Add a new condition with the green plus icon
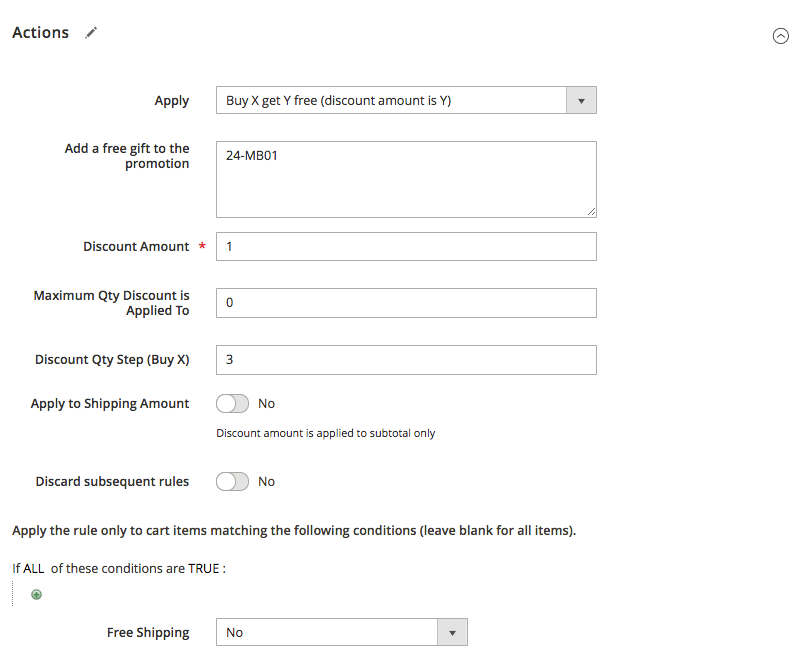The height and width of the screenshot is (659, 807). pos(37,594)
